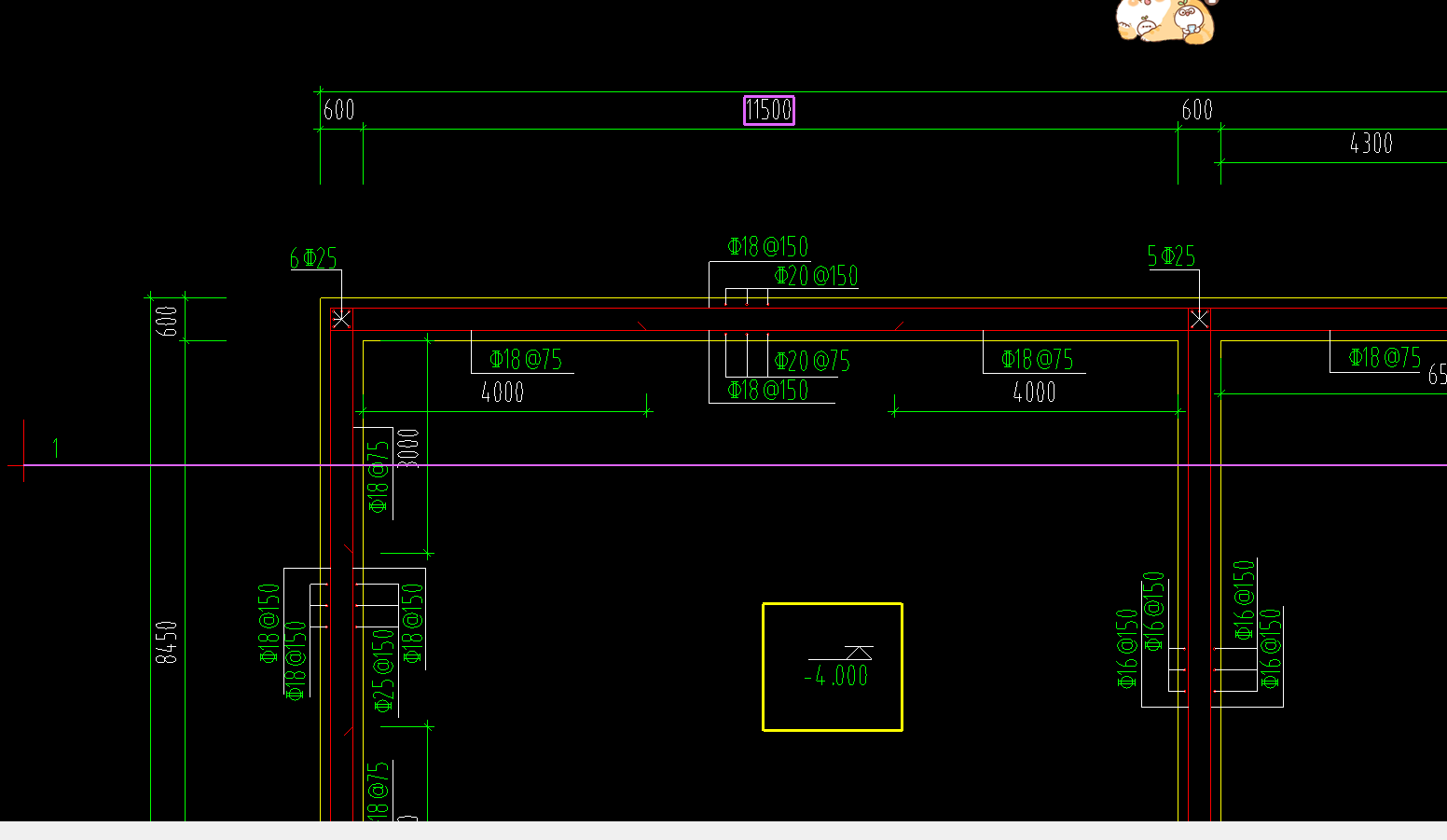Click the top-left horizontal 600 dimension
1447x840 pixels.
339,110
